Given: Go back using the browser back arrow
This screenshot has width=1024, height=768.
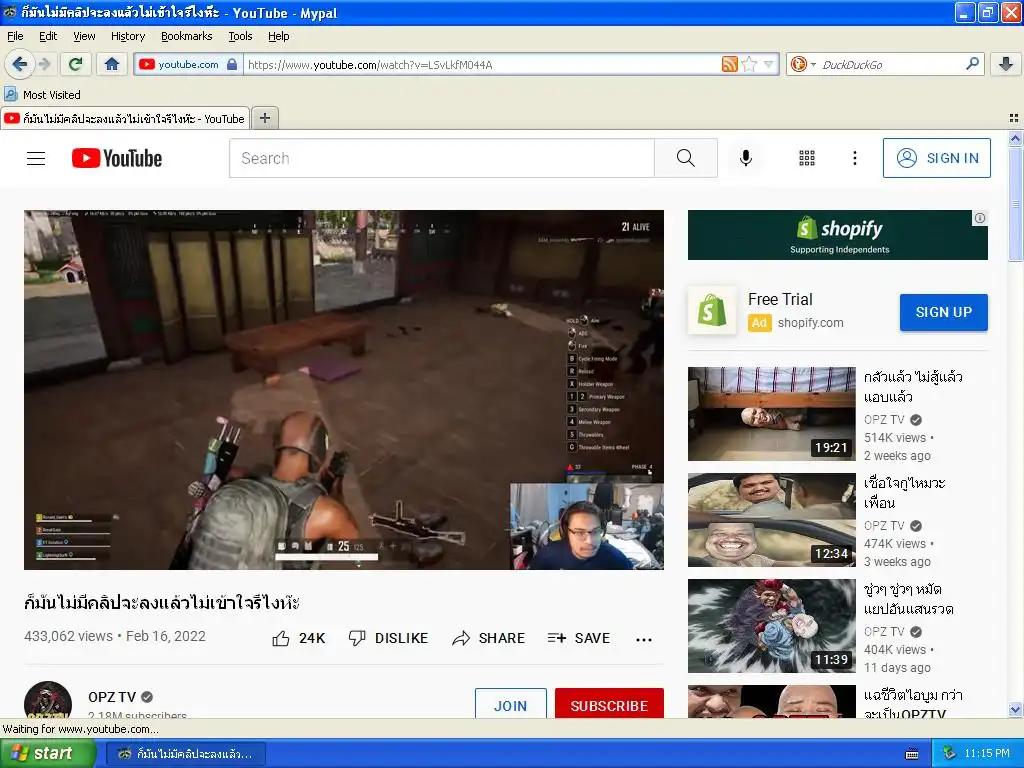Looking at the screenshot, I should [x=19, y=64].
